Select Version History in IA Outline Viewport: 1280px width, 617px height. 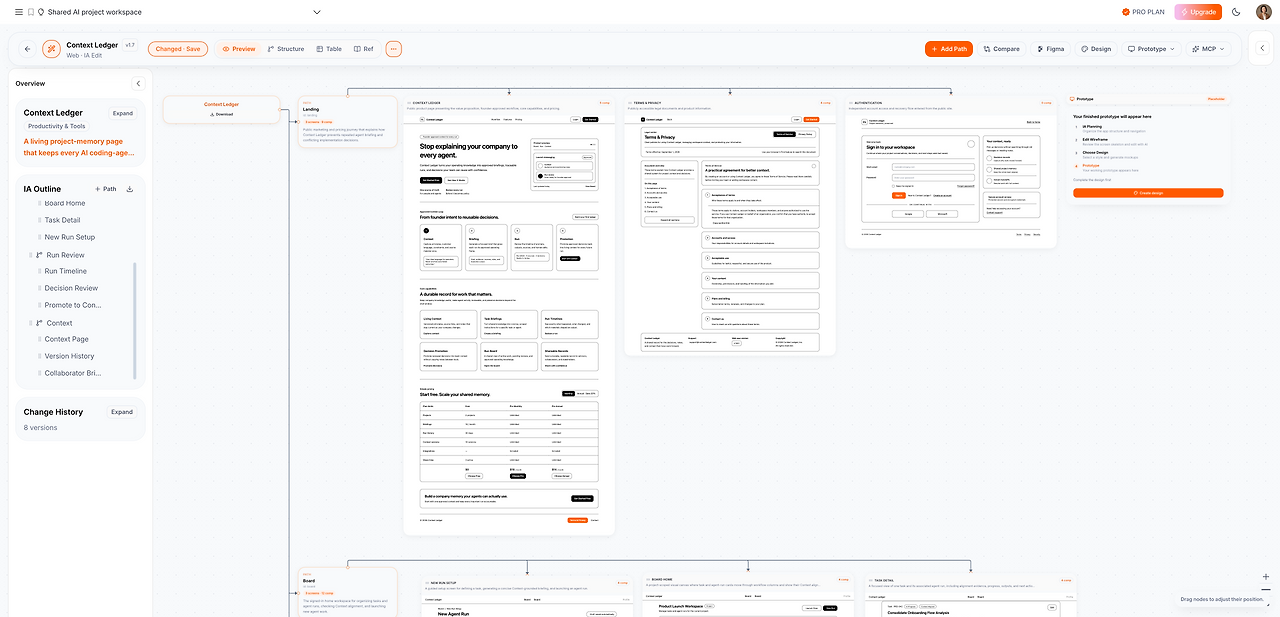point(69,356)
